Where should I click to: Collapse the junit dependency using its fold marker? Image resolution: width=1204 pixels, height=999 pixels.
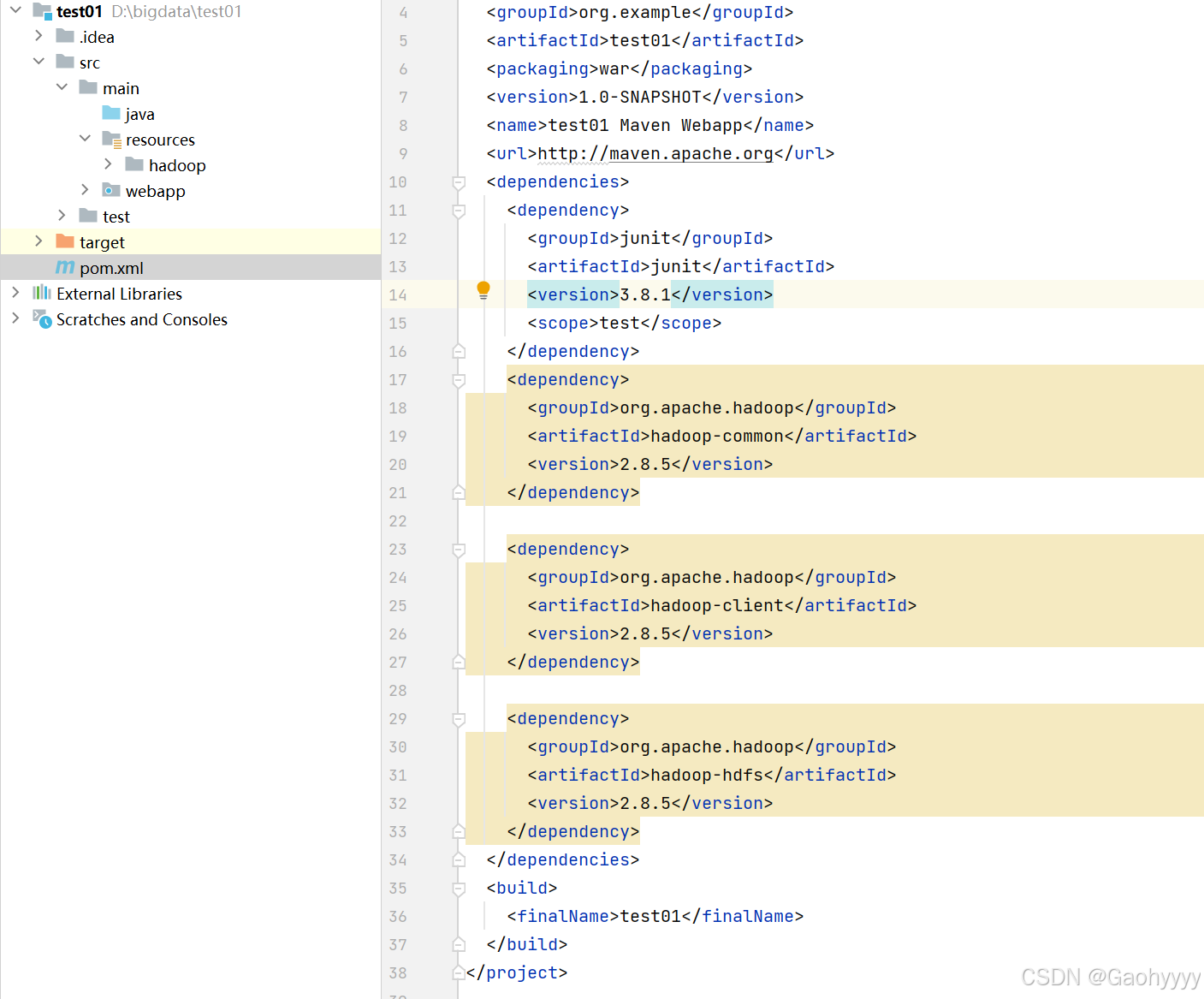459,210
